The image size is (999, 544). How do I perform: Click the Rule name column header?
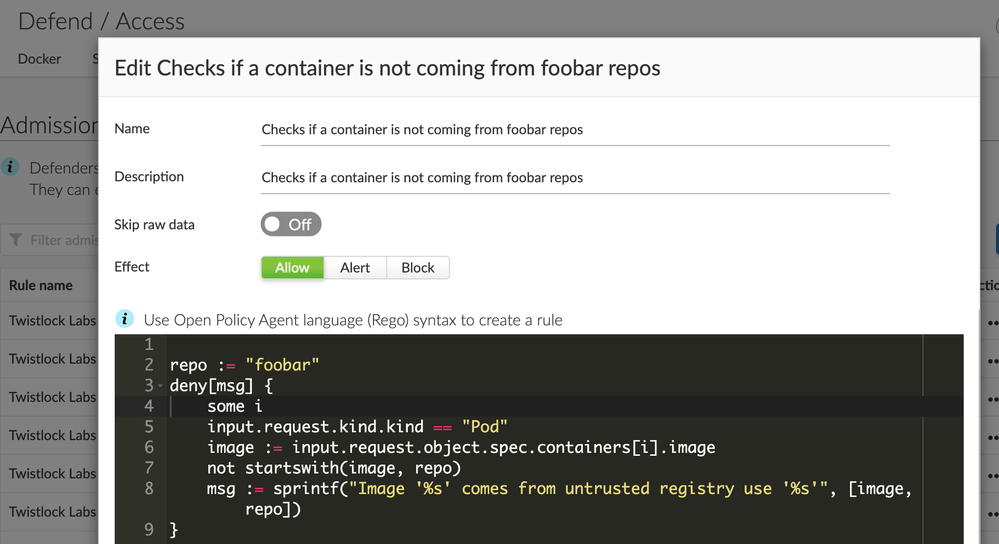point(41,285)
